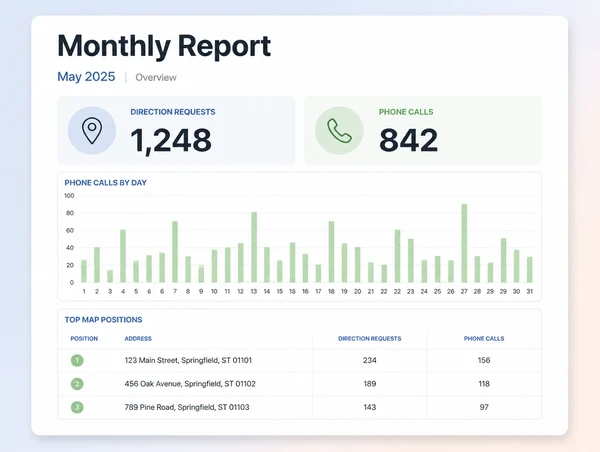Click the Monthly Report heading

[x=164, y=46]
